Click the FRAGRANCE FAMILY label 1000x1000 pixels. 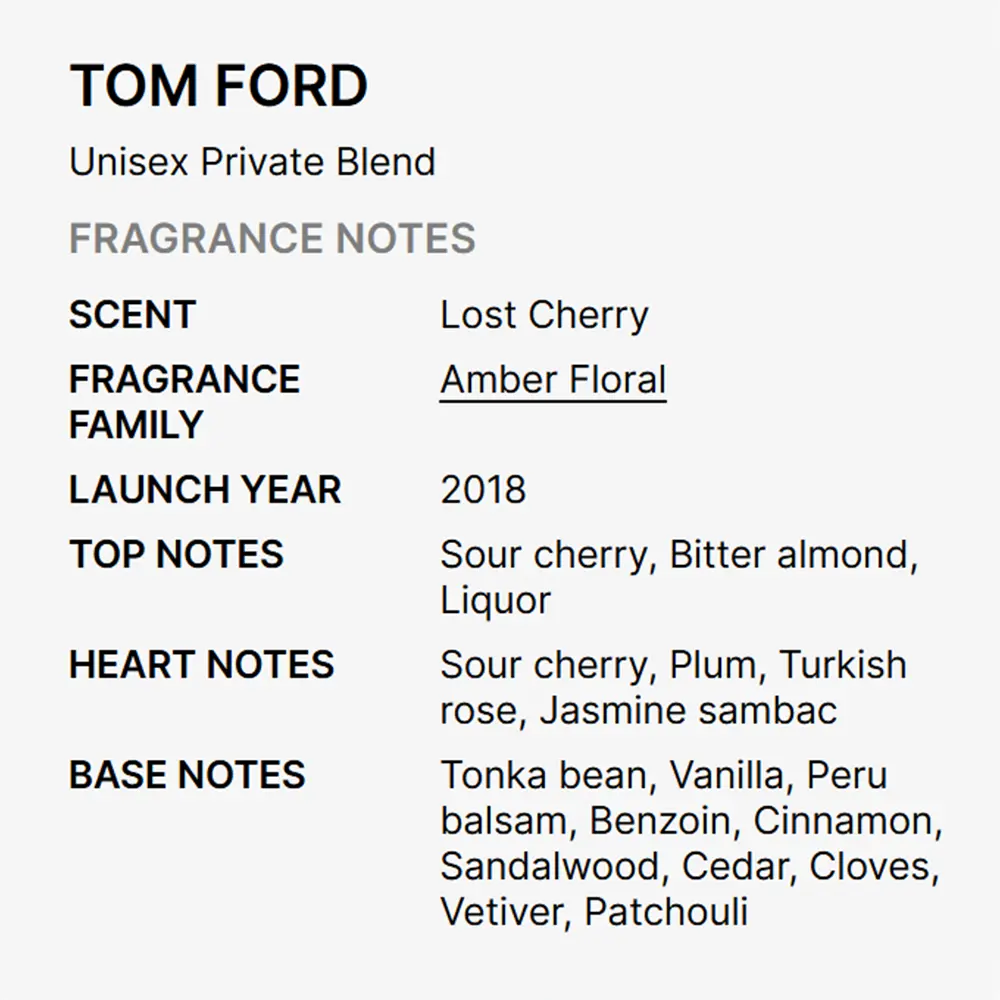click(x=184, y=402)
